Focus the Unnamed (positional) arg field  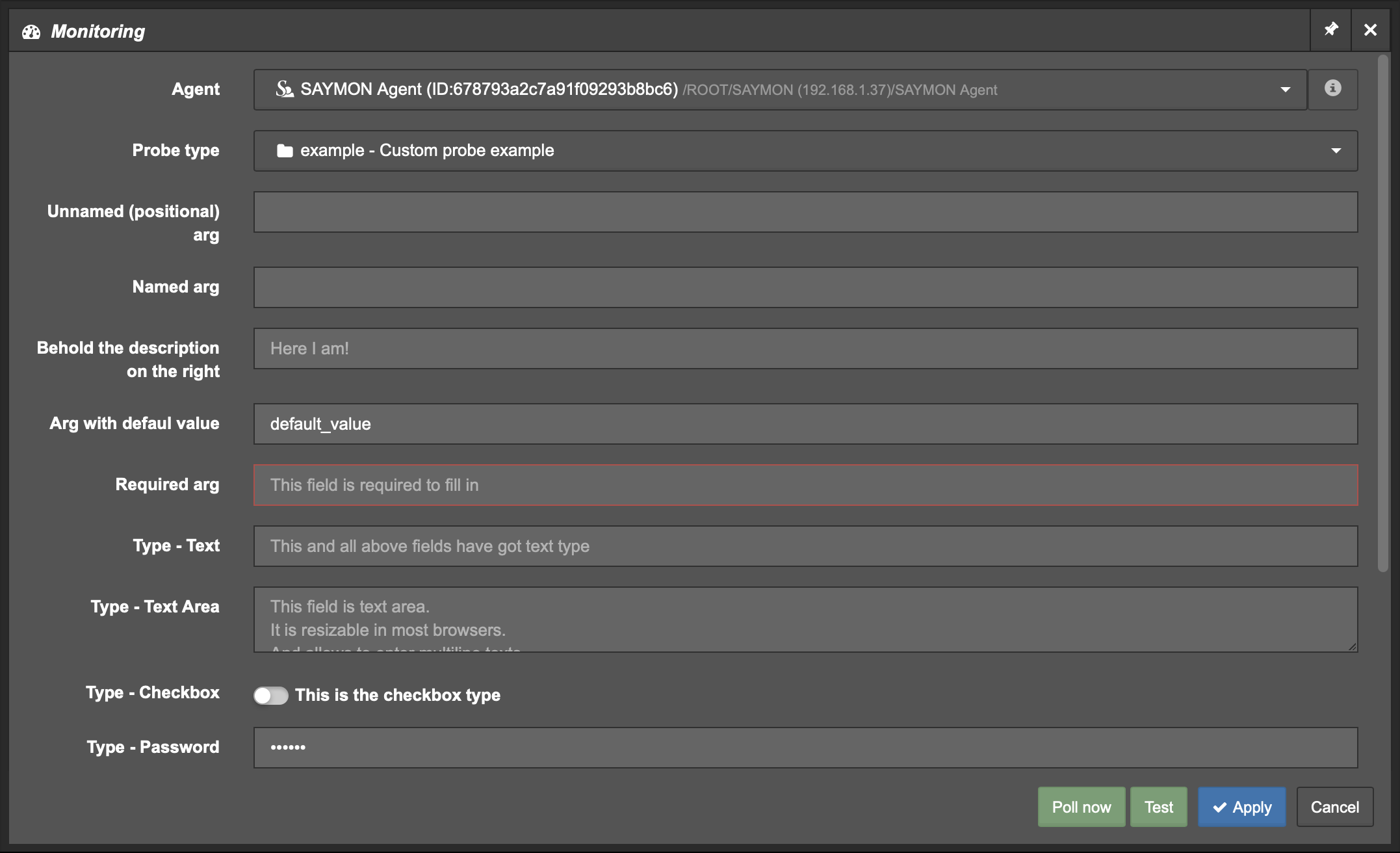pos(805,212)
